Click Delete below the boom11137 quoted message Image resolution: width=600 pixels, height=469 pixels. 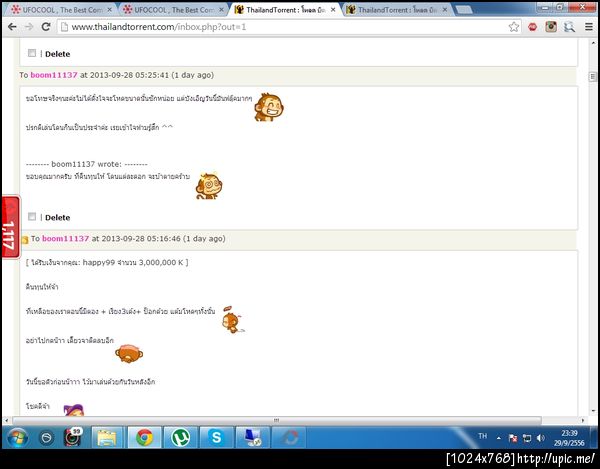click(x=57, y=218)
